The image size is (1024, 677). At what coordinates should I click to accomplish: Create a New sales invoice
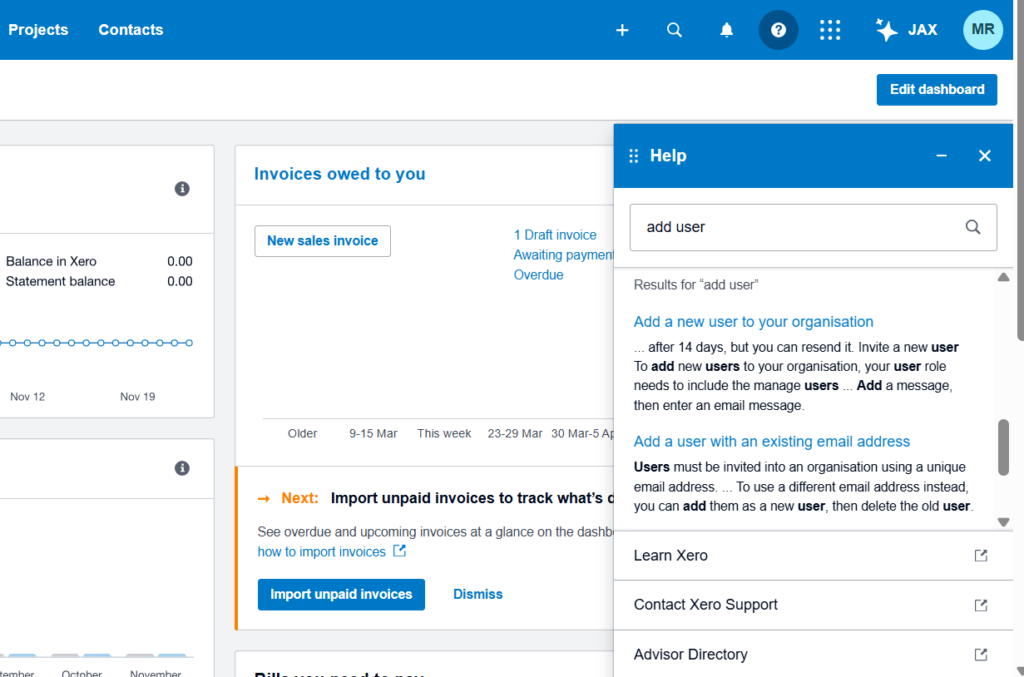point(322,240)
